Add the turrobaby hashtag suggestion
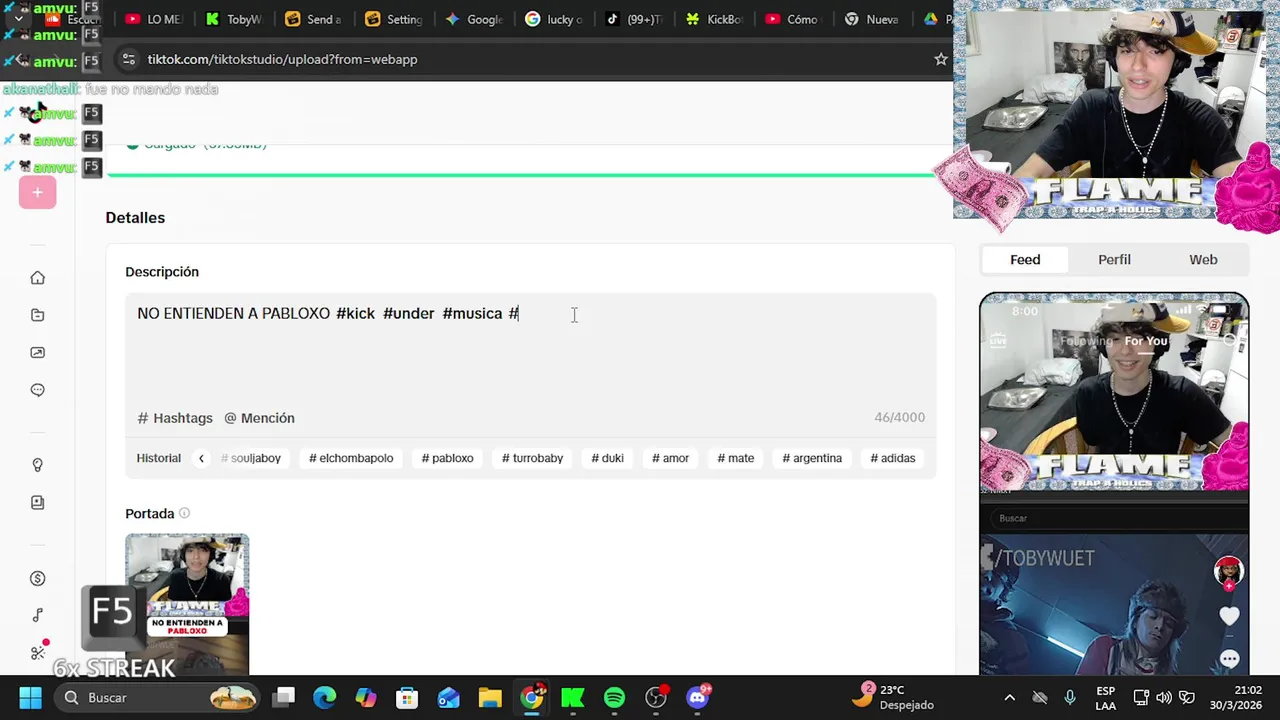1280x720 pixels. (x=532, y=458)
